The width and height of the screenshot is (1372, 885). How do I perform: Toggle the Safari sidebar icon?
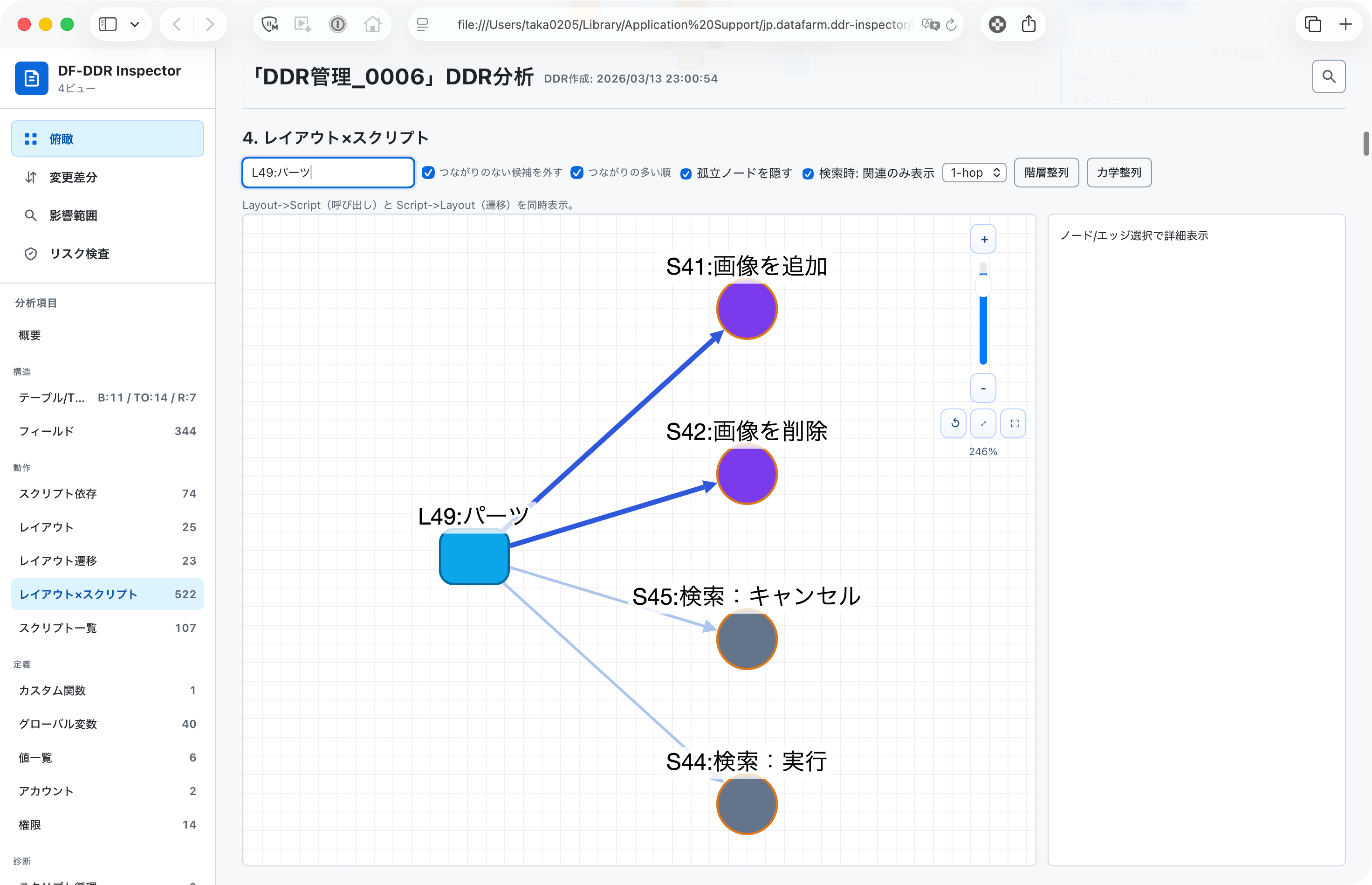coord(107,24)
